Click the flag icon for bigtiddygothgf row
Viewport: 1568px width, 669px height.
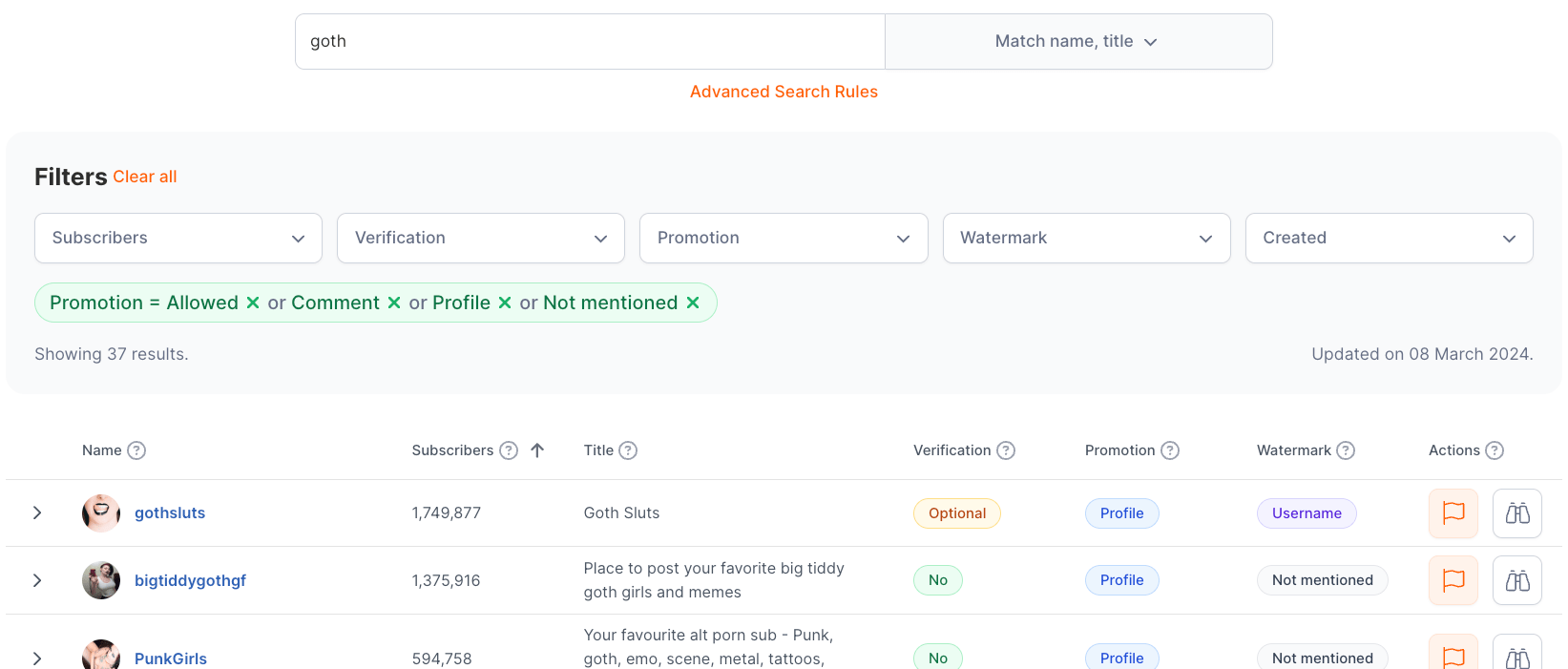click(x=1453, y=580)
